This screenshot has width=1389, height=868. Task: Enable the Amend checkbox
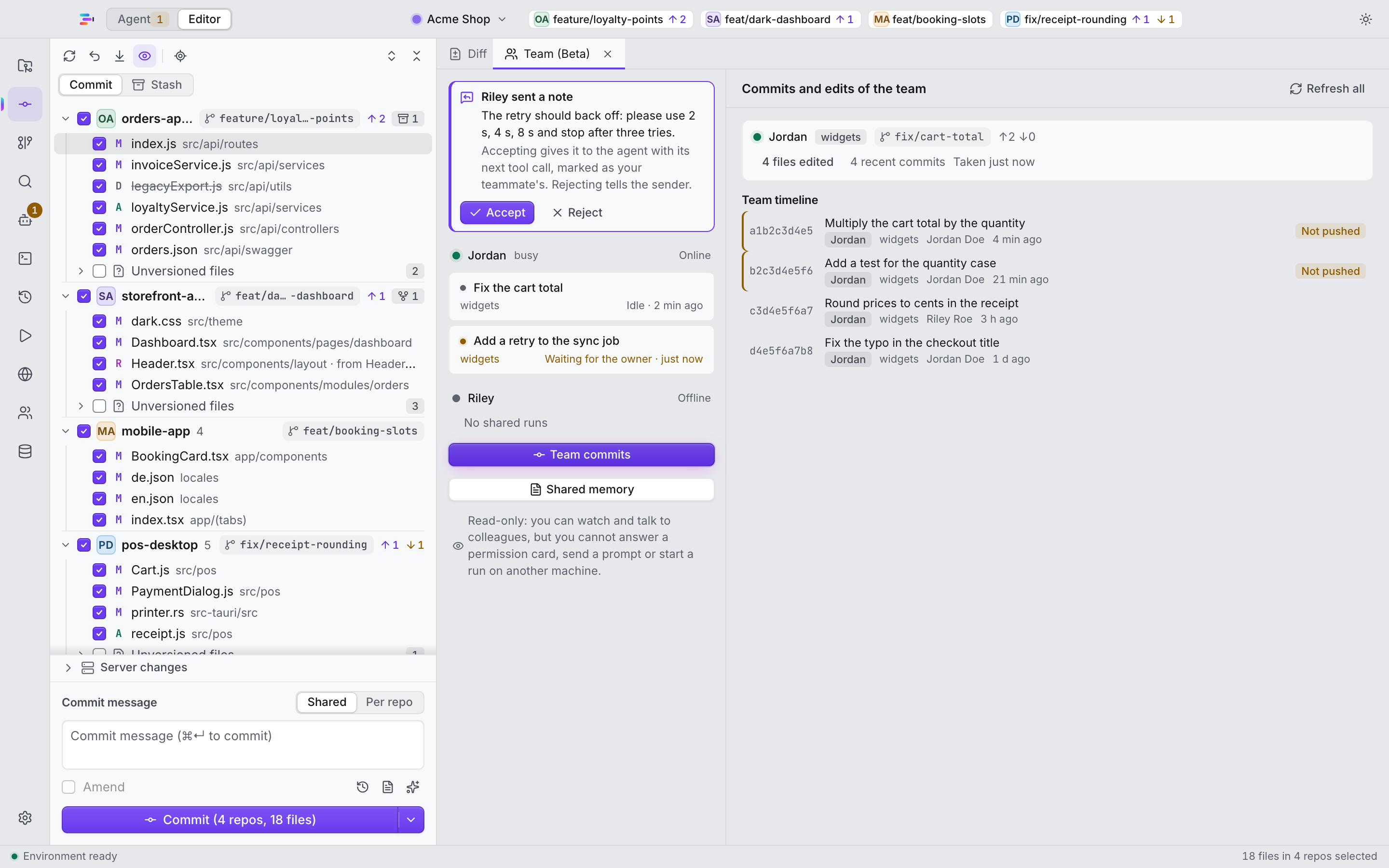[x=68, y=787]
